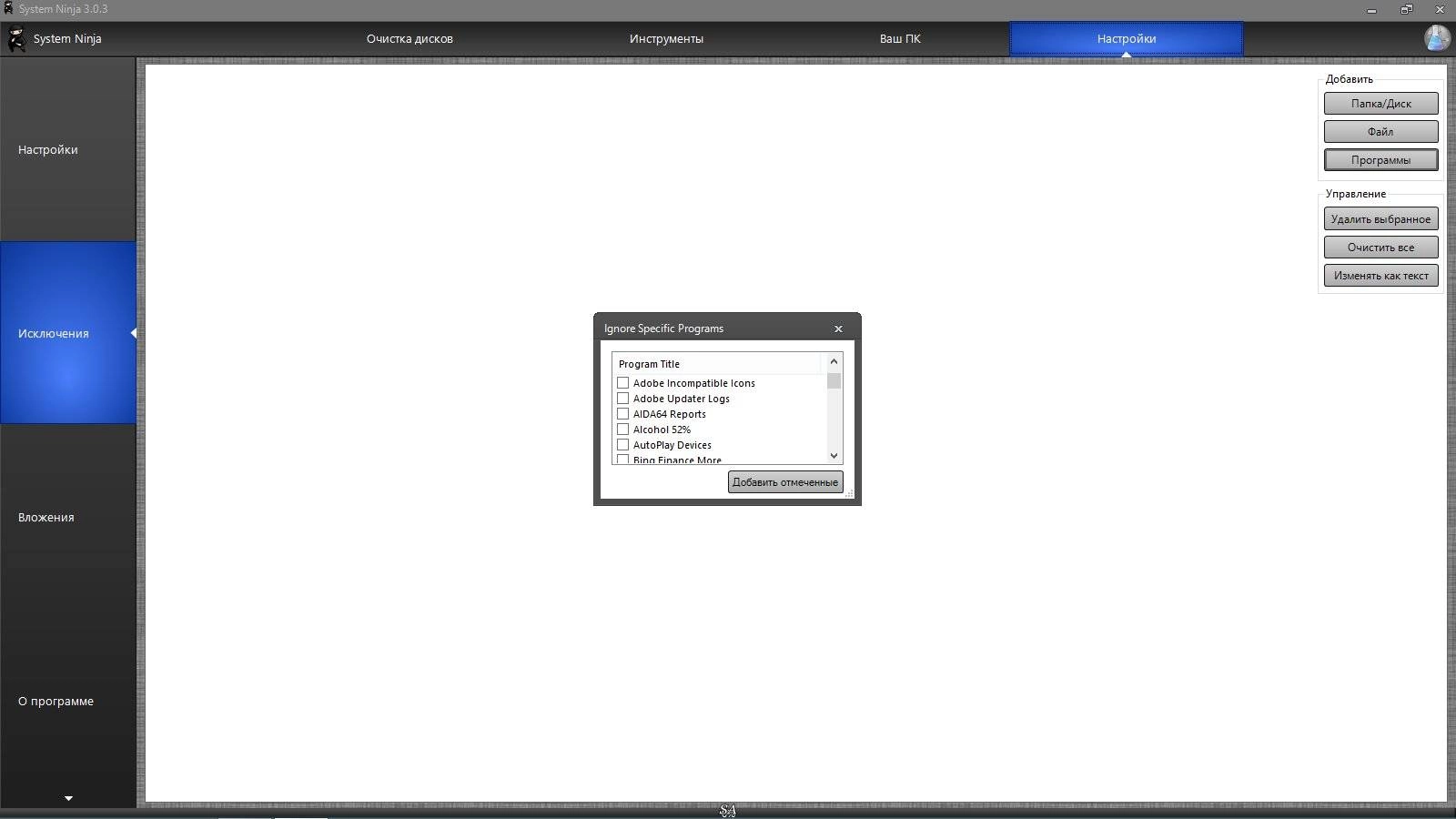Click scroll down arrow in program list
1456x819 pixels.
click(834, 456)
